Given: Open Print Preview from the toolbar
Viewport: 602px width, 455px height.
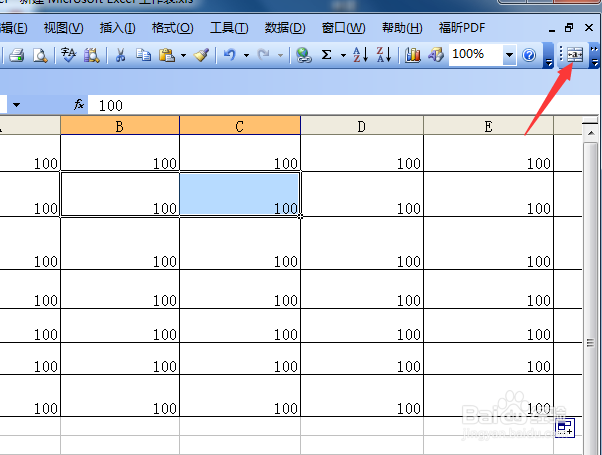Looking at the screenshot, I should click(40, 55).
